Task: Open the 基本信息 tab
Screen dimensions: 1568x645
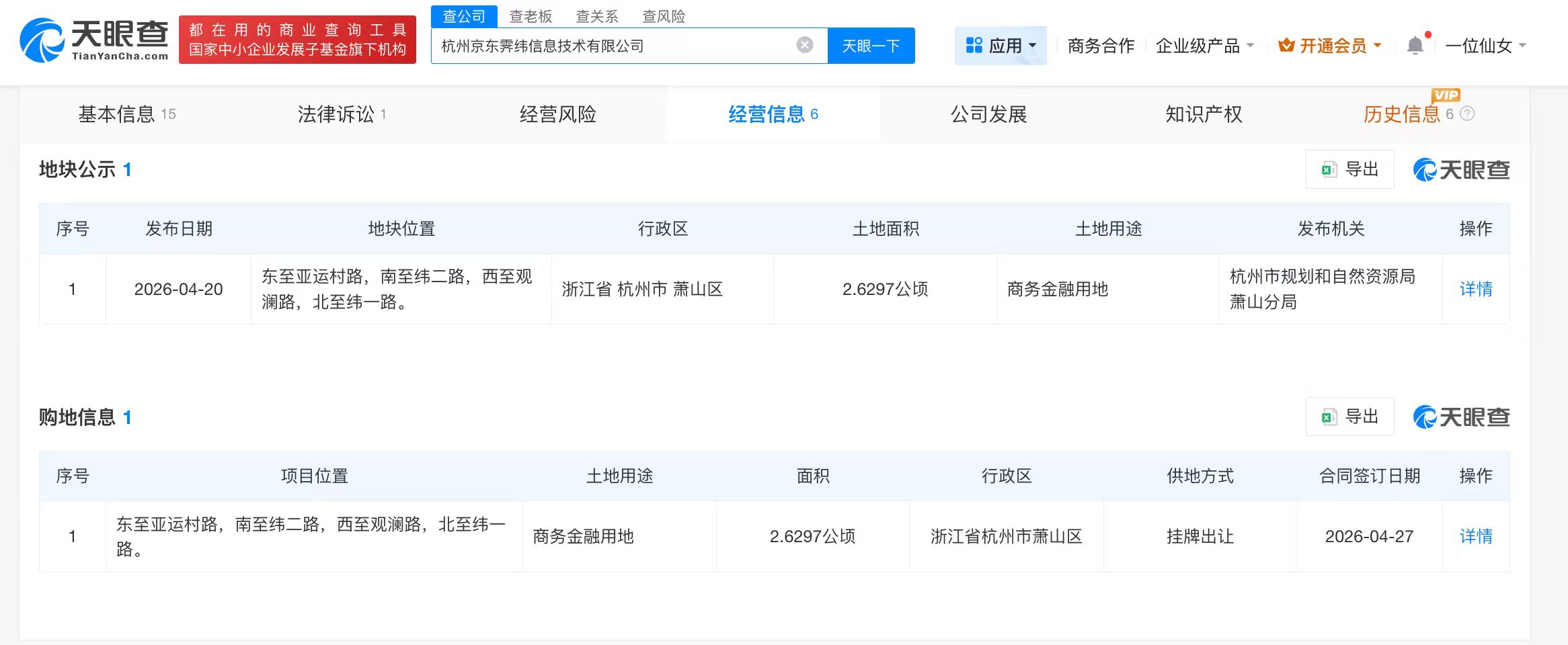Action: (126, 114)
